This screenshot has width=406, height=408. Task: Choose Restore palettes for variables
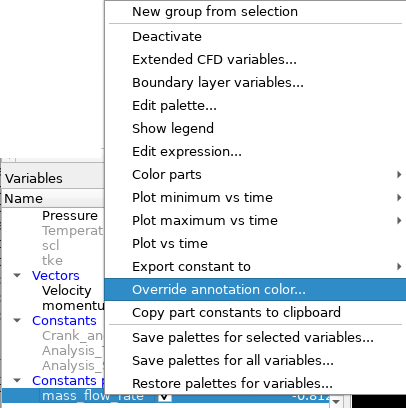pos(255,383)
